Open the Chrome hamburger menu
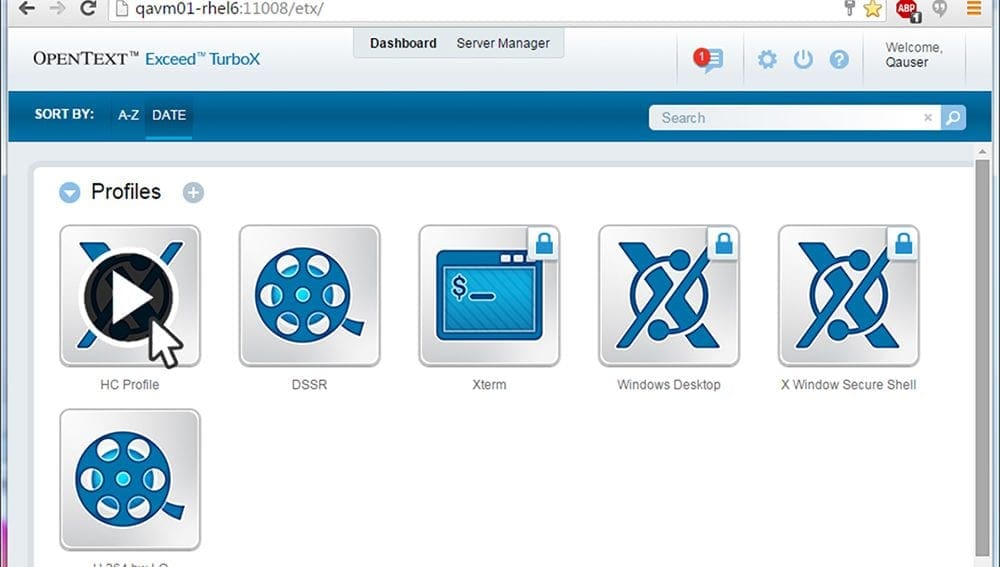The image size is (1000, 567). [974, 8]
